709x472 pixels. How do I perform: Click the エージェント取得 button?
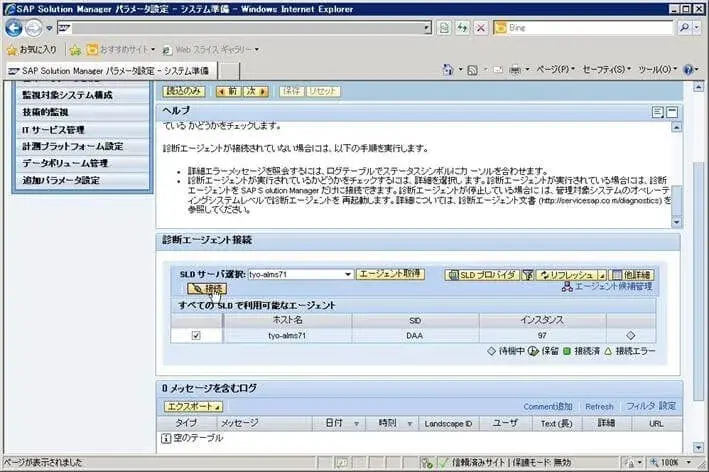(390, 274)
